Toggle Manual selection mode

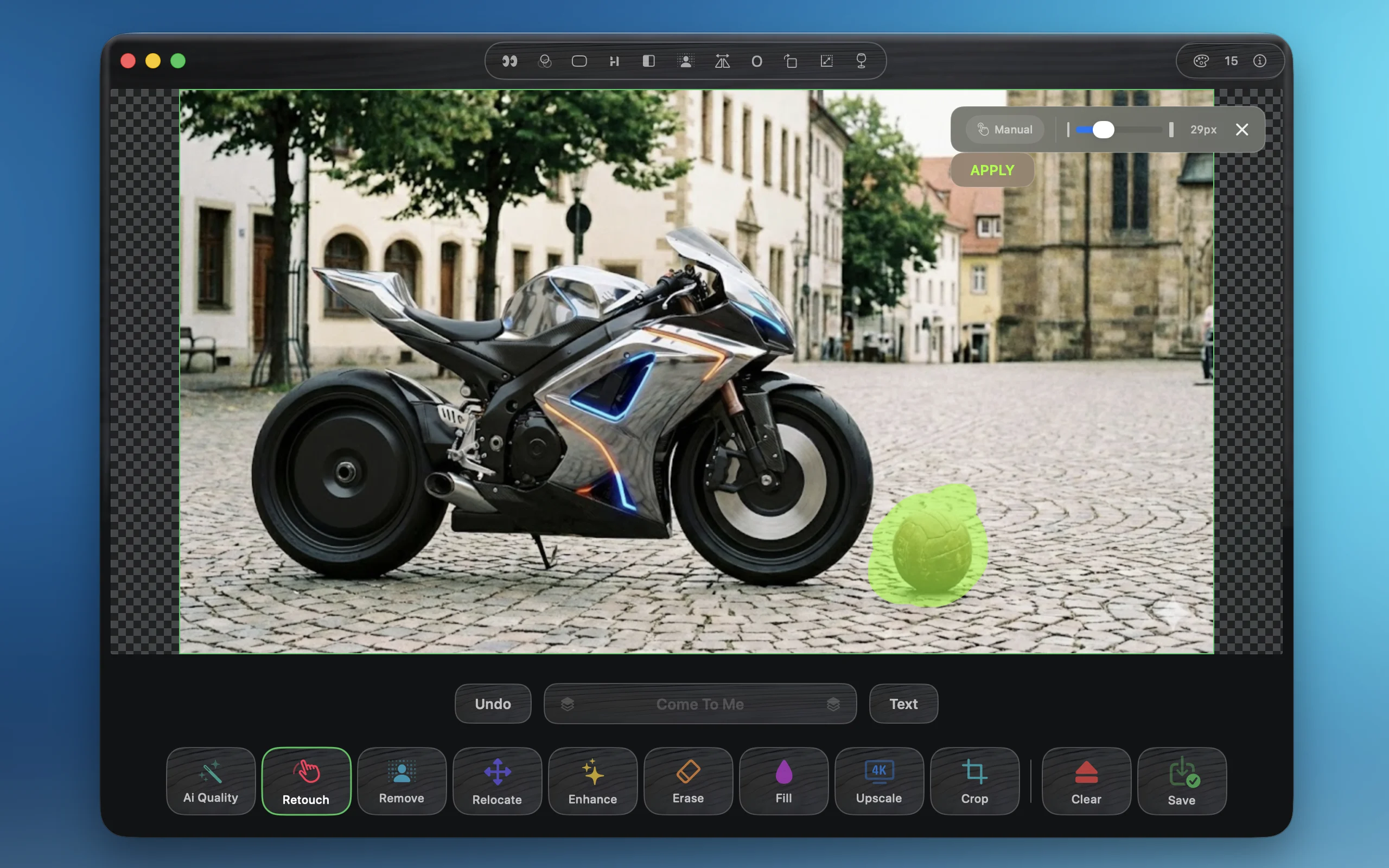1005,129
